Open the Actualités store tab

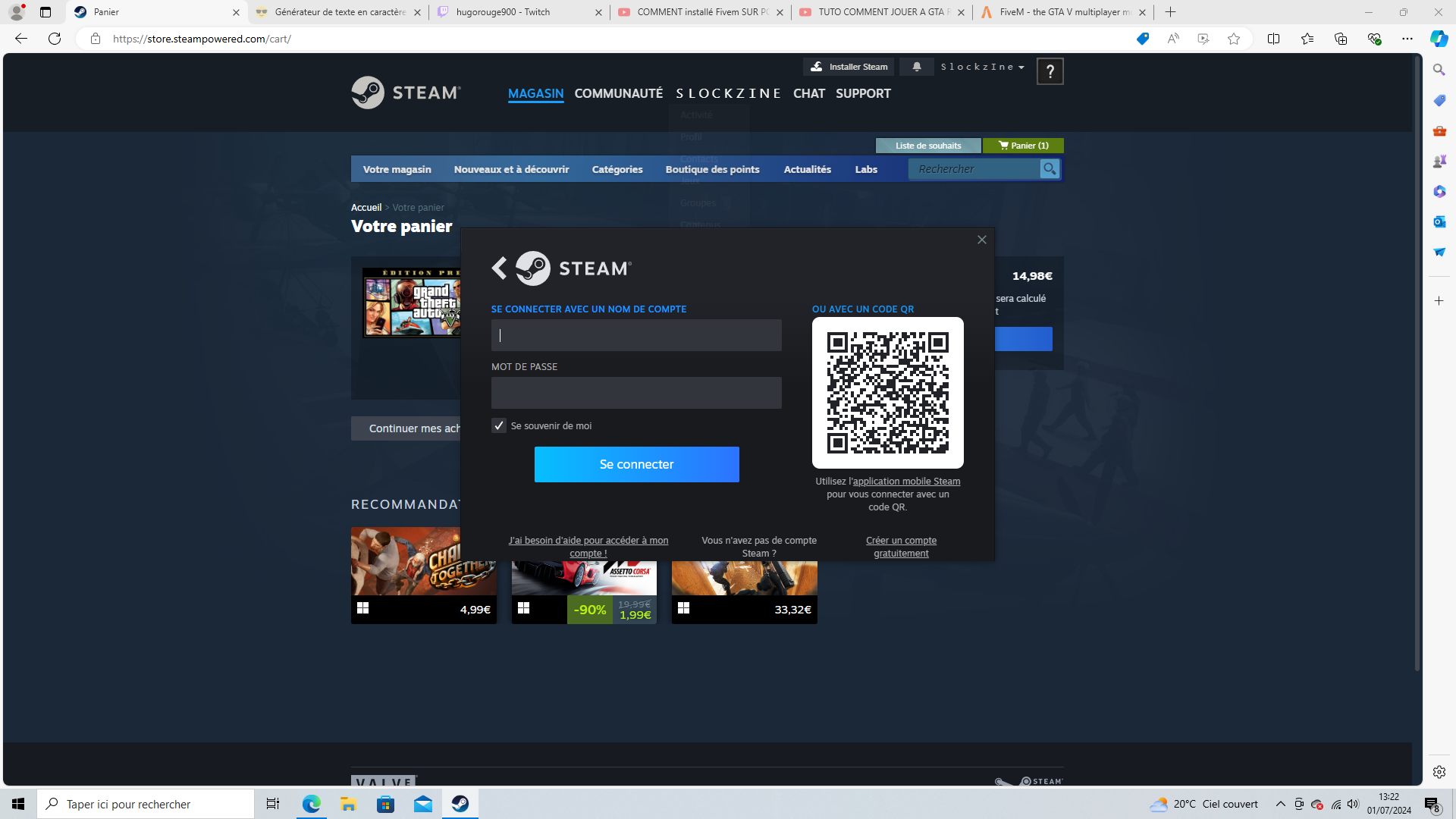[808, 169]
